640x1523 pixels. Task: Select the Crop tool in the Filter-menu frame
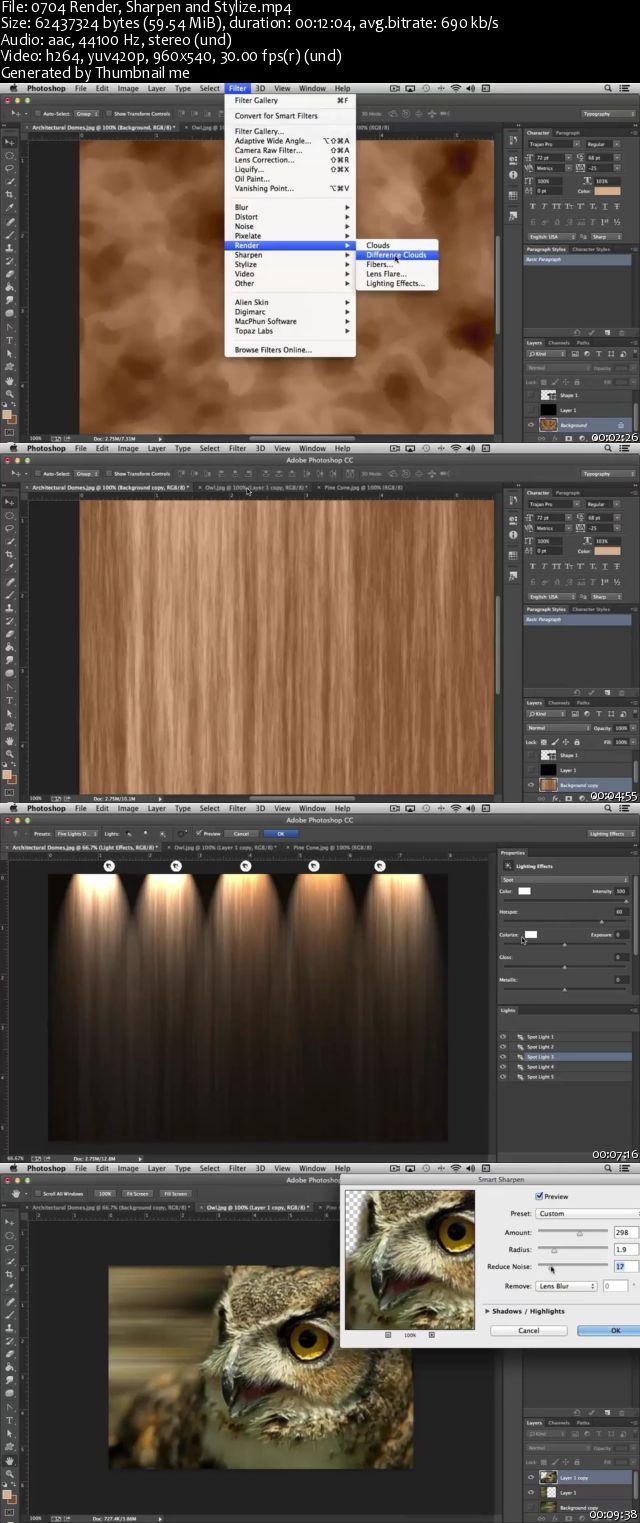[x=10, y=195]
